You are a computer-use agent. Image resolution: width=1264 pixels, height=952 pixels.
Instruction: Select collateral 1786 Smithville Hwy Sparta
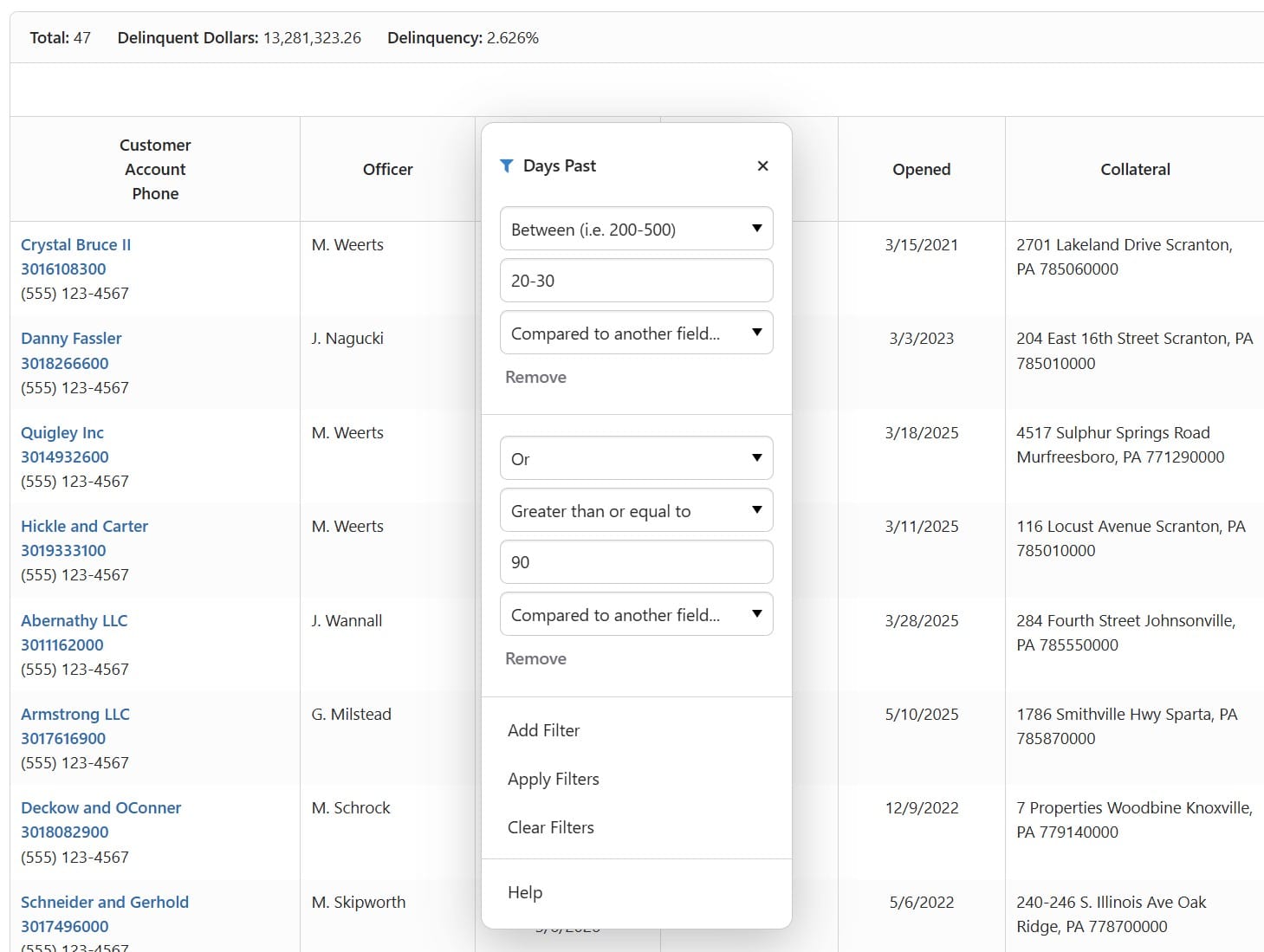[1127, 726]
